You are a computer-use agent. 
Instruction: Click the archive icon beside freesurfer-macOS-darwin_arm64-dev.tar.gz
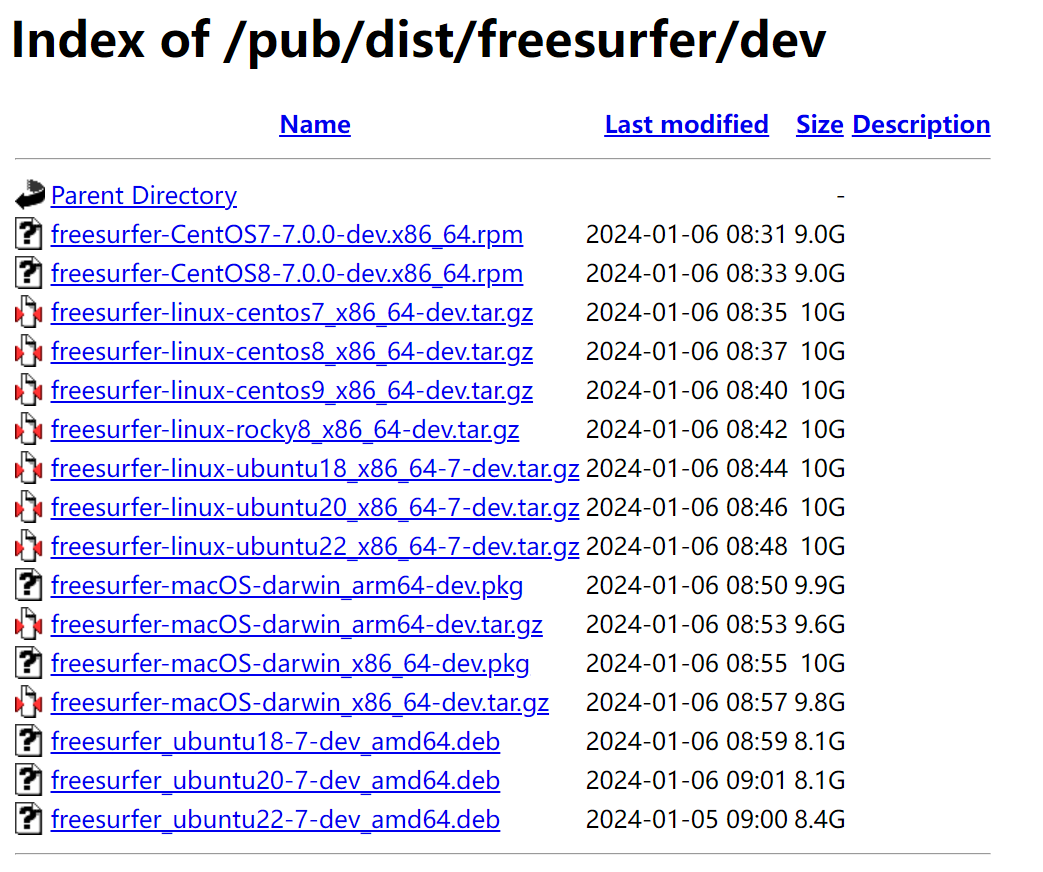point(29,624)
